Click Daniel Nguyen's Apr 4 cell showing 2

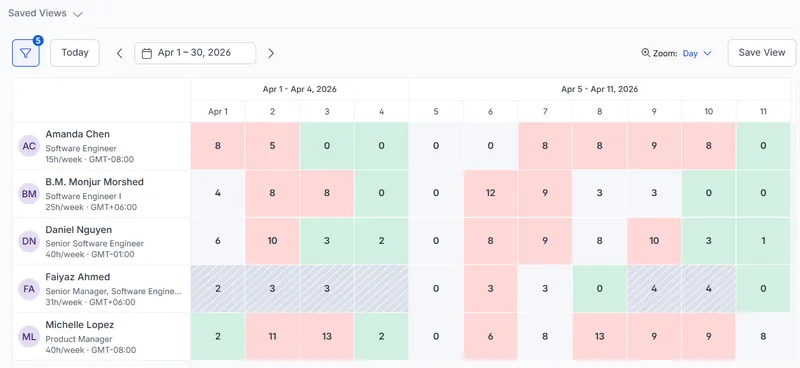coord(382,241)
